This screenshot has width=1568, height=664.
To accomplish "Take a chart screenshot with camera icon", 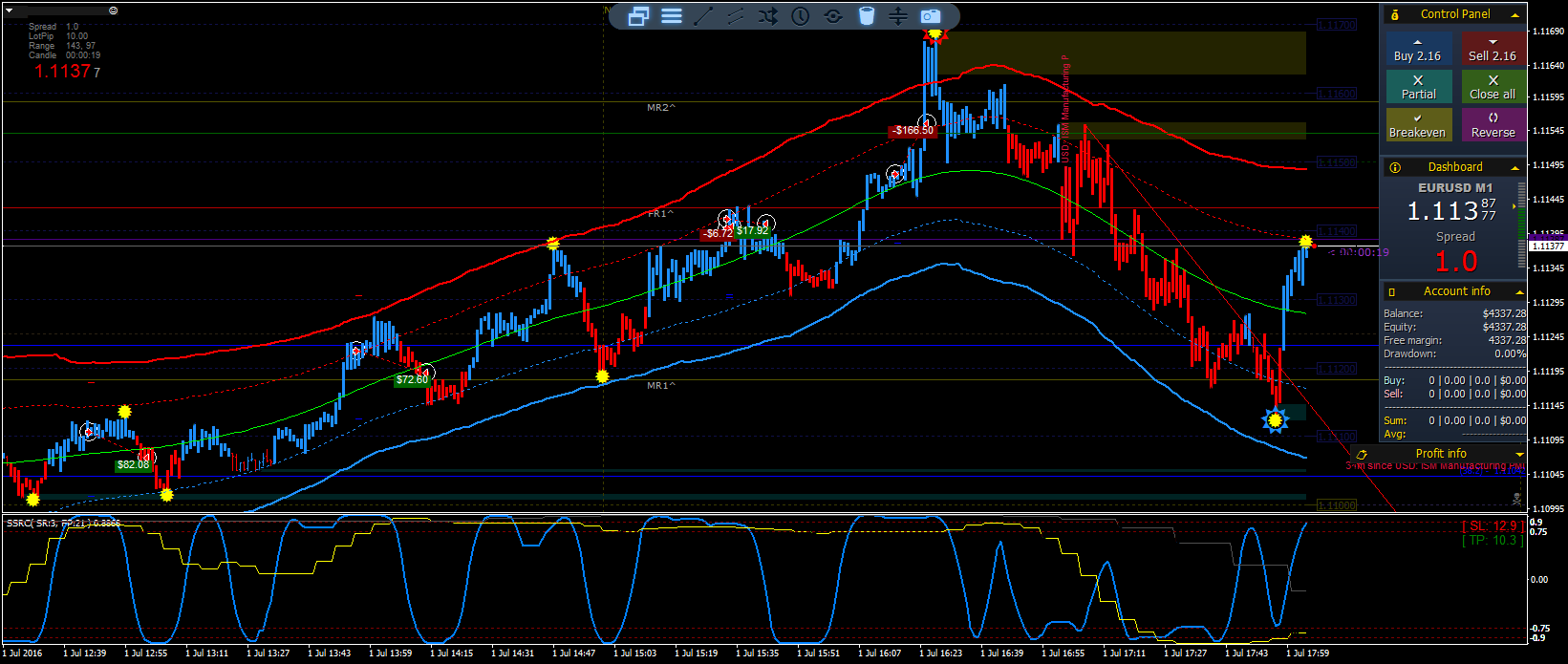I will pyautogui.click(x=931, y=15).
